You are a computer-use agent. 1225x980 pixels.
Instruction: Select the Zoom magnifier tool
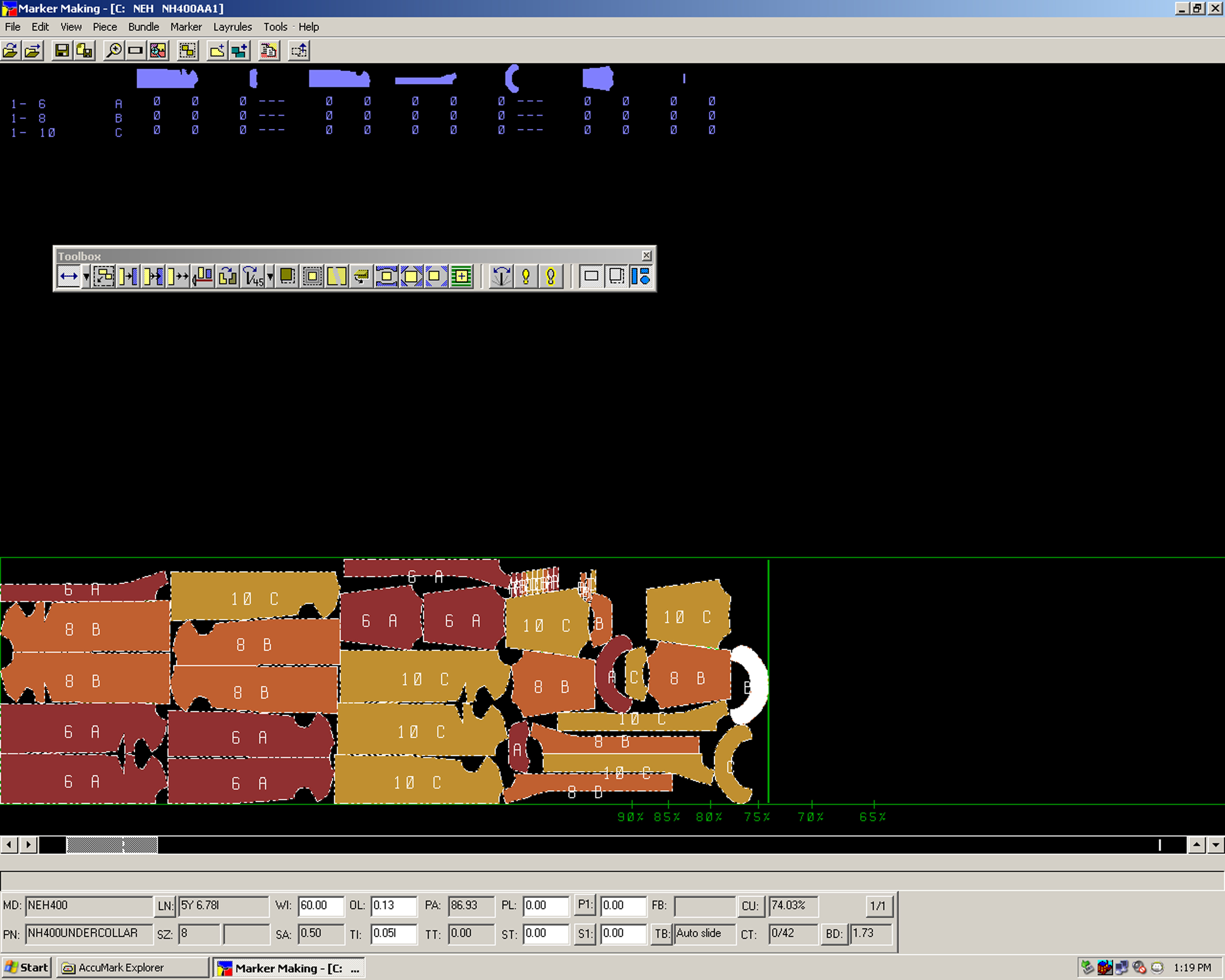point(114,51)
